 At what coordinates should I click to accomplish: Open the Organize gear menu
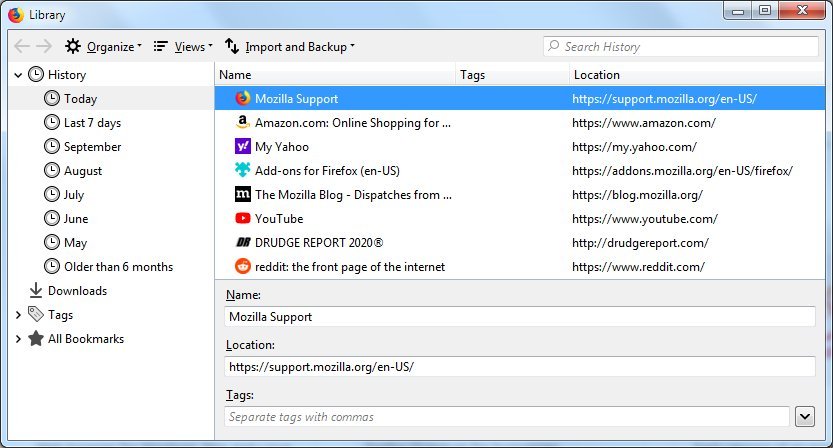104,47
